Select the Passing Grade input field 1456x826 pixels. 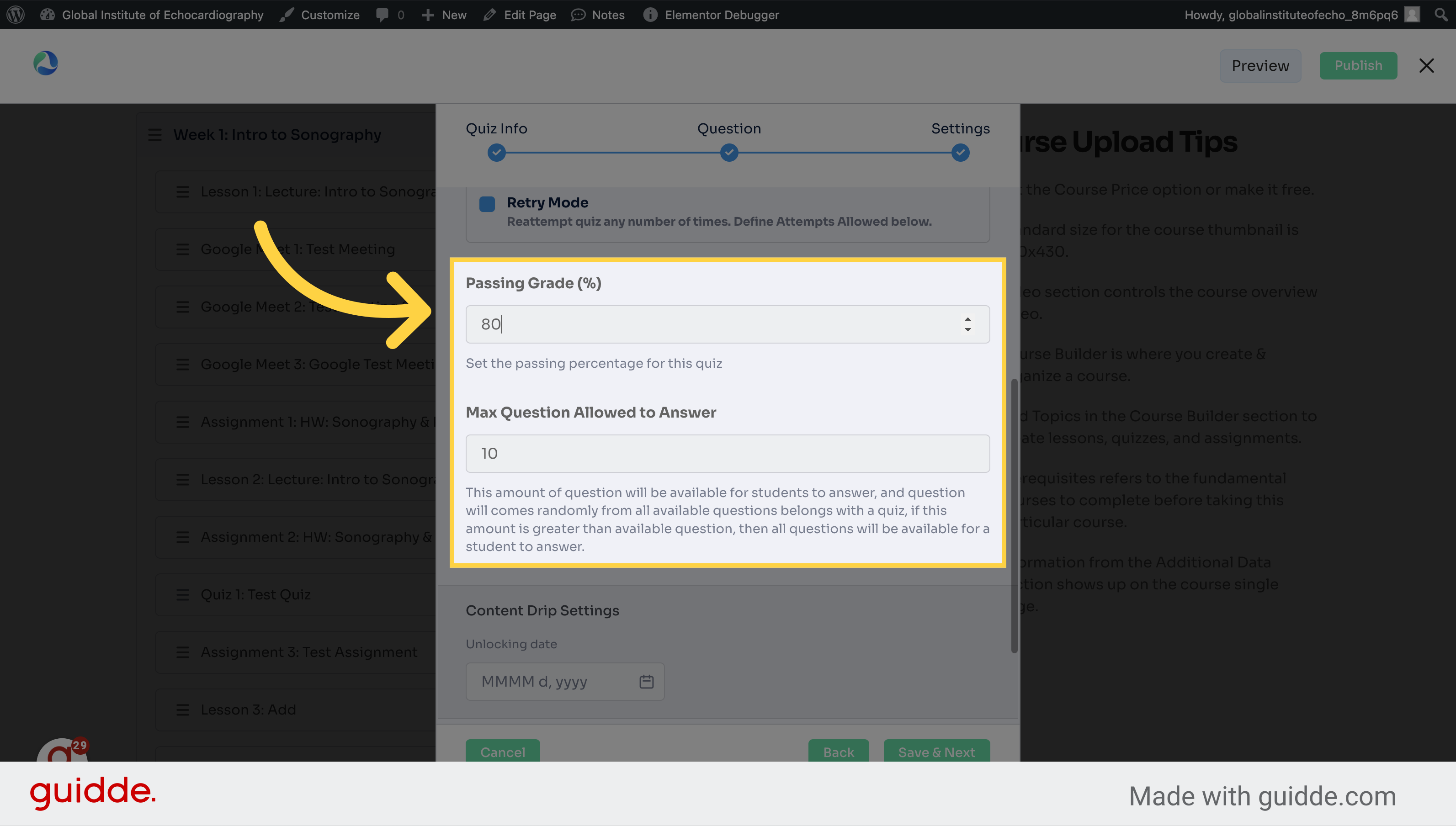(x=728, y=324)
